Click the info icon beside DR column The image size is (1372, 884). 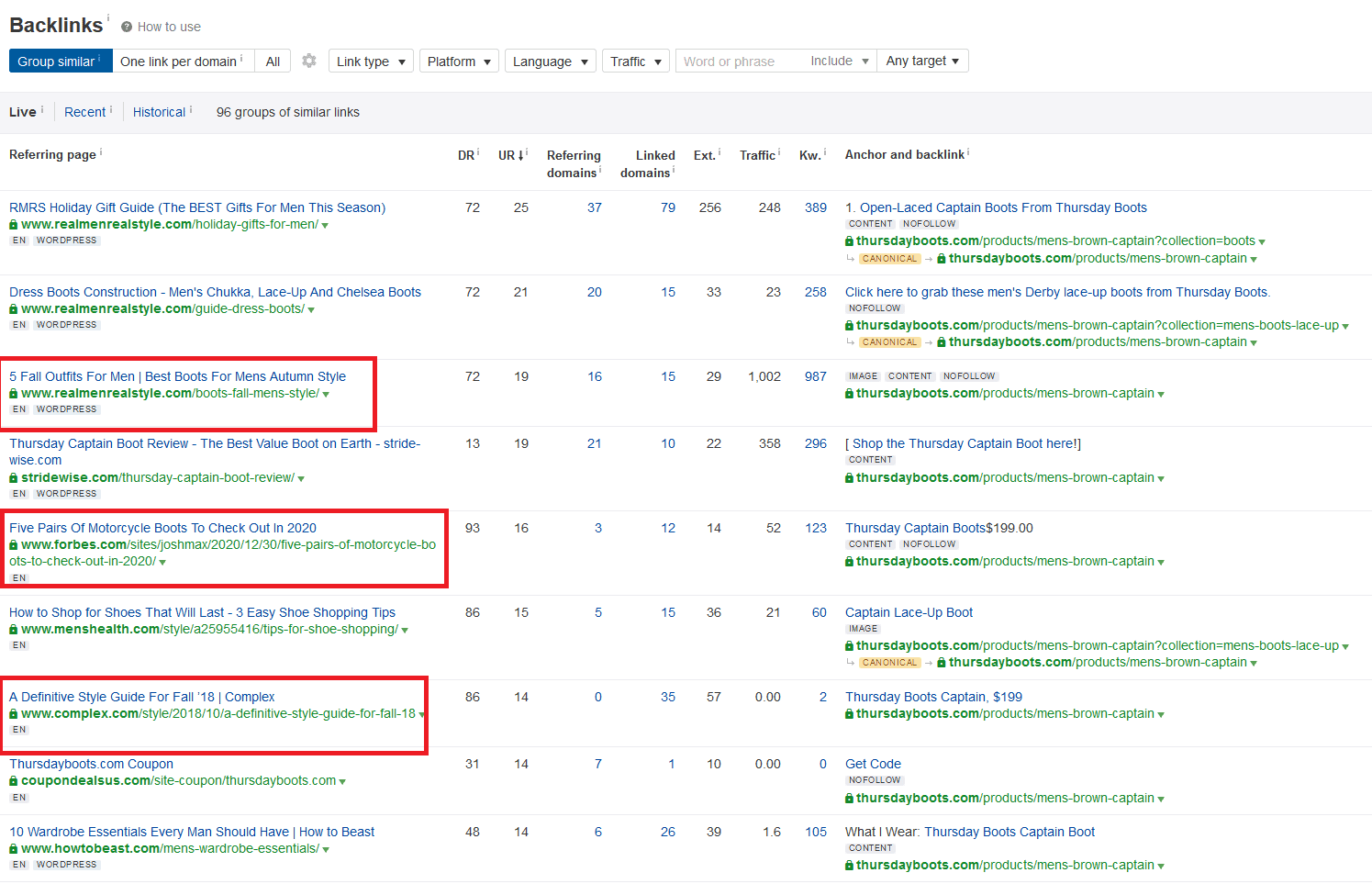(x=478, y=152)
